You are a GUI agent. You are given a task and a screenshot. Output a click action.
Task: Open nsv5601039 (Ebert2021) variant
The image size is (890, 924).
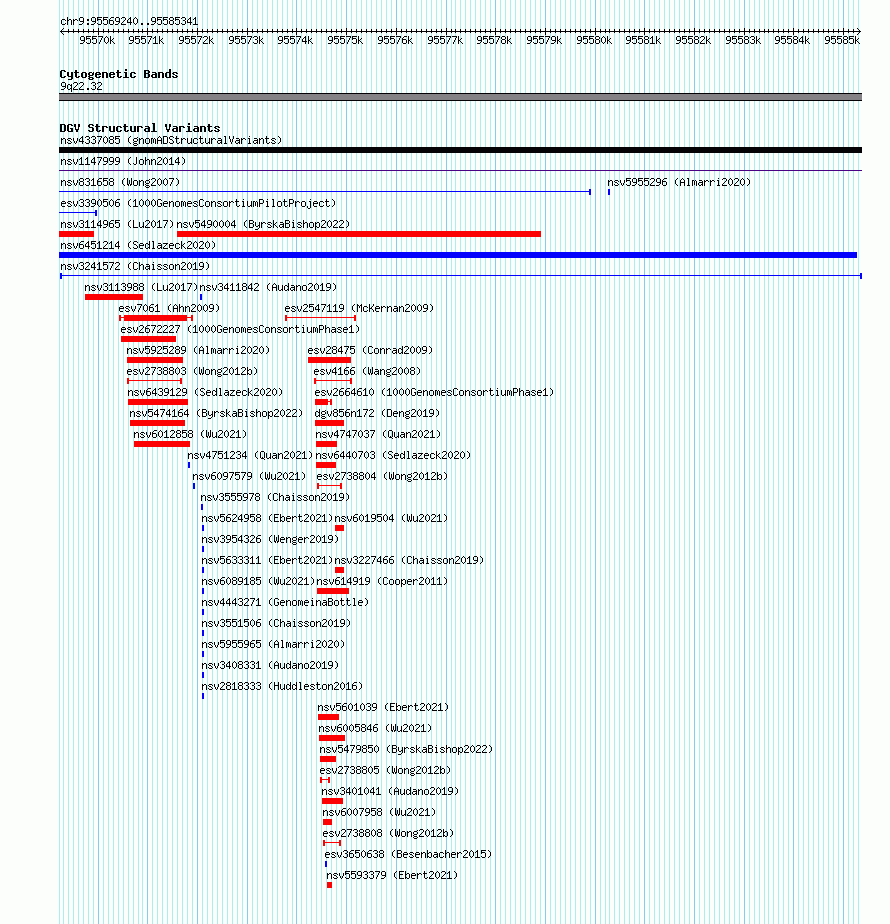pyautogui.click(x=383, y=707)
